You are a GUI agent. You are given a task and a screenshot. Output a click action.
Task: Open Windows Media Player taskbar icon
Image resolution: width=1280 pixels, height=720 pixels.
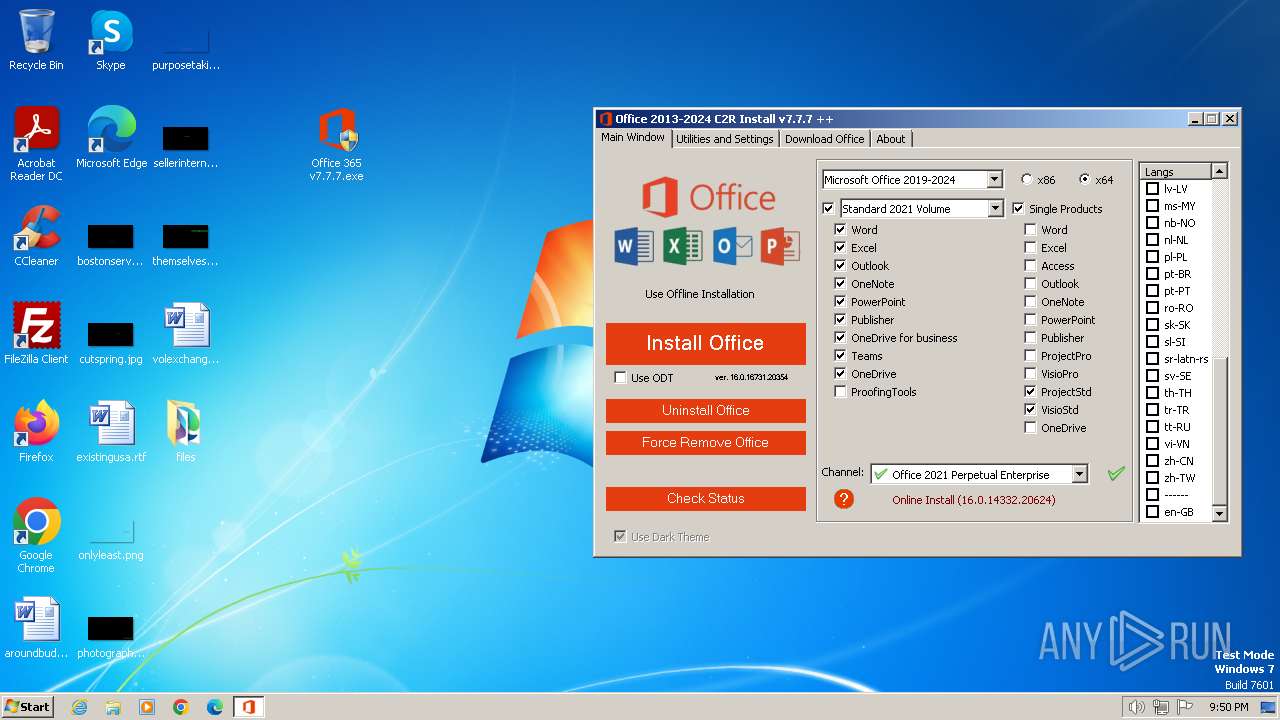tap(147, 707)
